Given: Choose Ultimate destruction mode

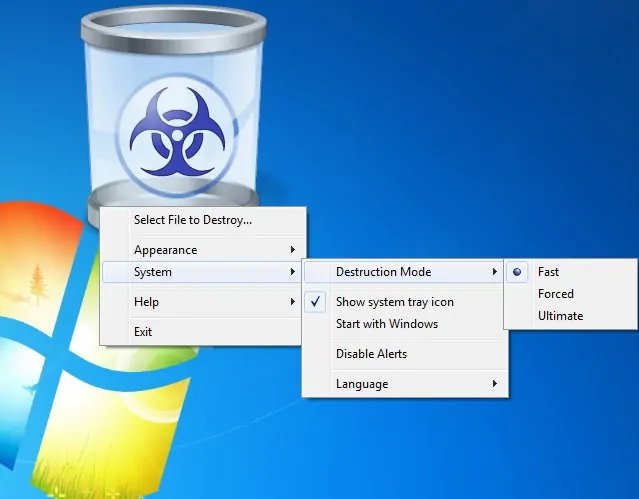Looking at the screenshot, I should pos(560,316).
